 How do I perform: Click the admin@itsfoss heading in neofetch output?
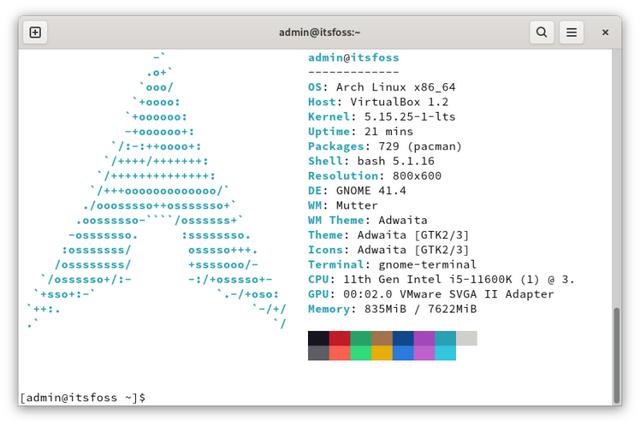click(x=353, y=58)
